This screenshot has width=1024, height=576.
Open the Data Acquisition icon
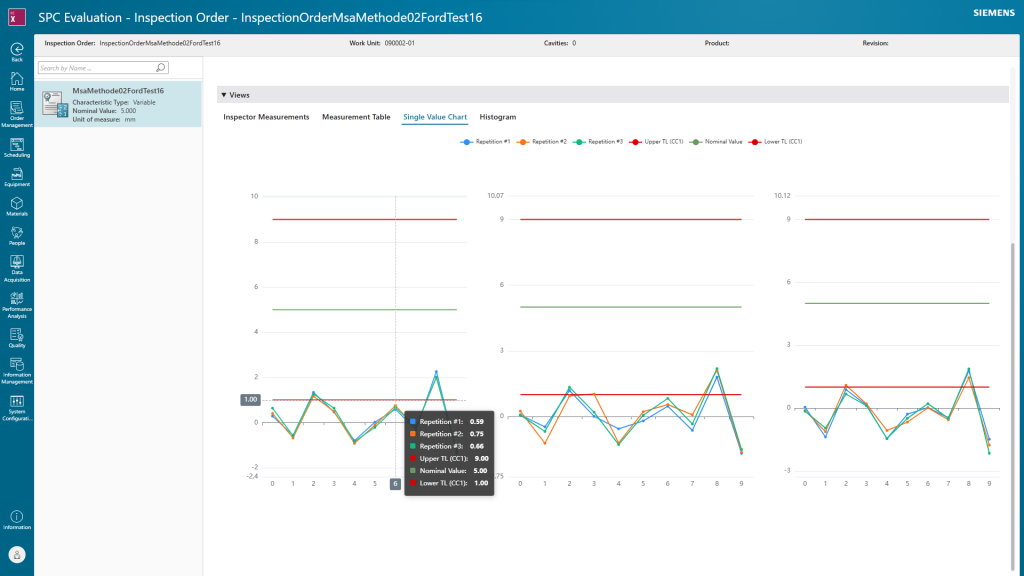[x=17, y=263]
